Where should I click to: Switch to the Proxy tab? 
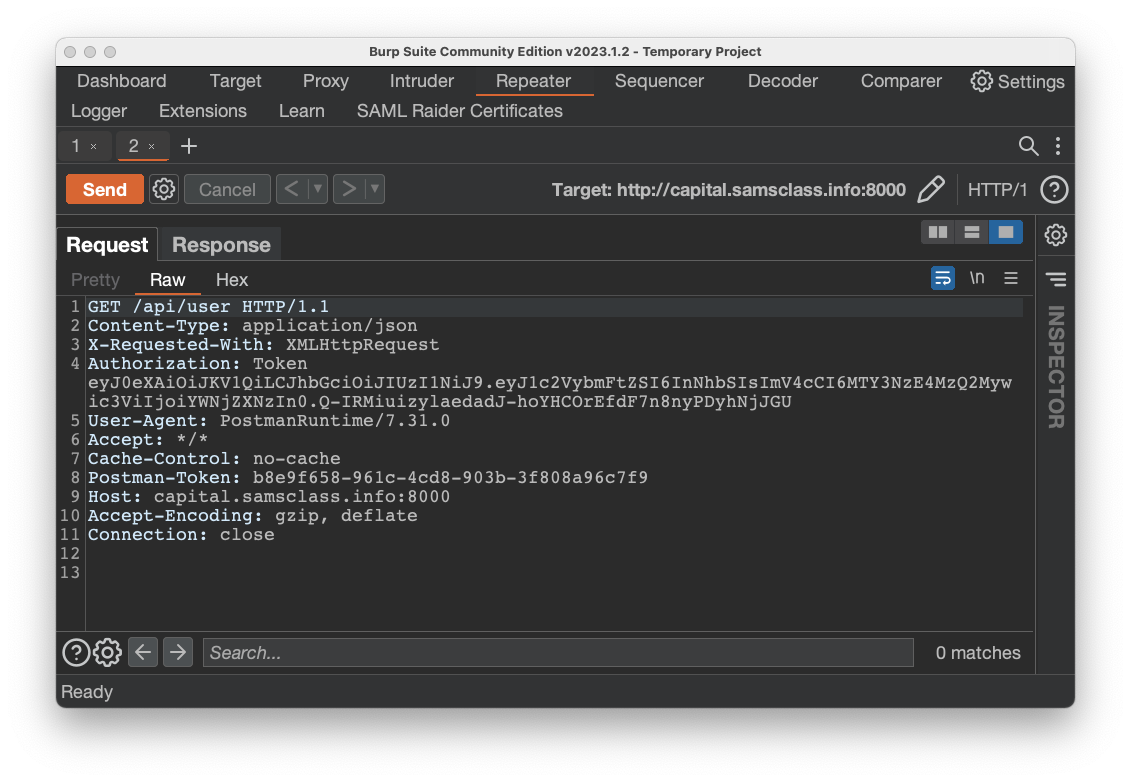(325, 81)
